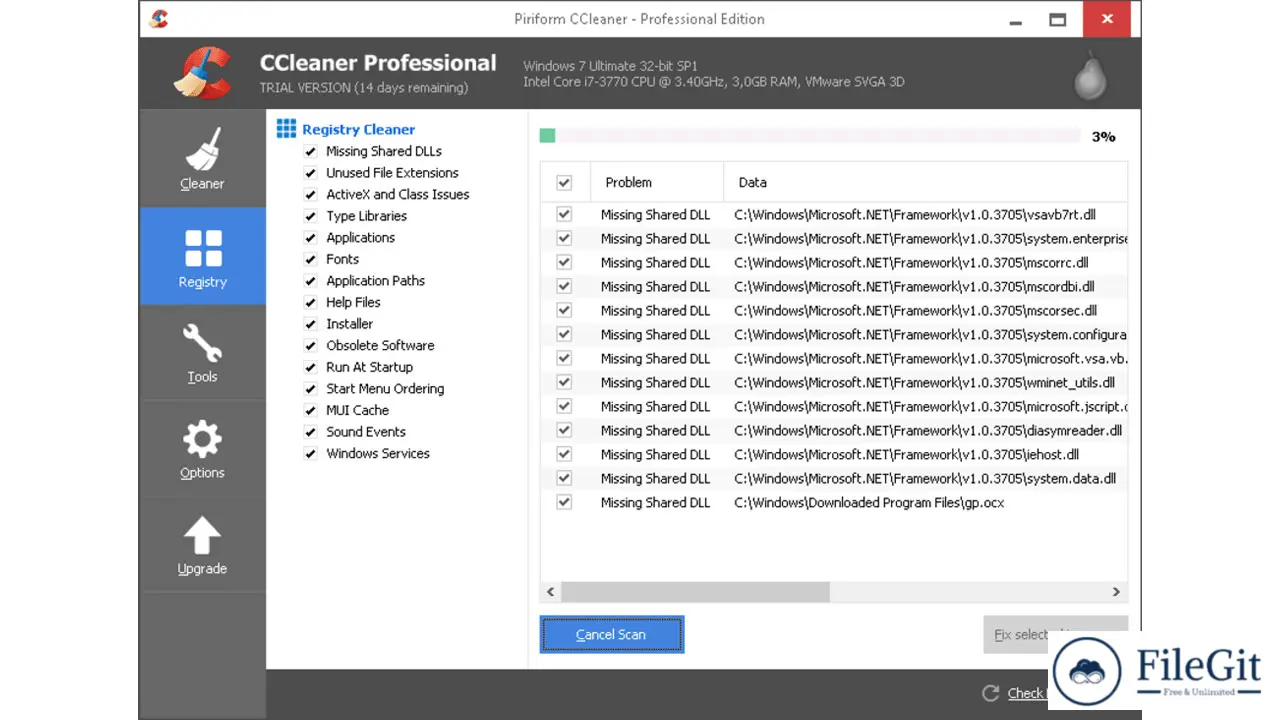Image resolution: width=1280 pixels, height=720 pixels.
Task: Uncheck the system.data.dll result row
Action: [564, 478]
